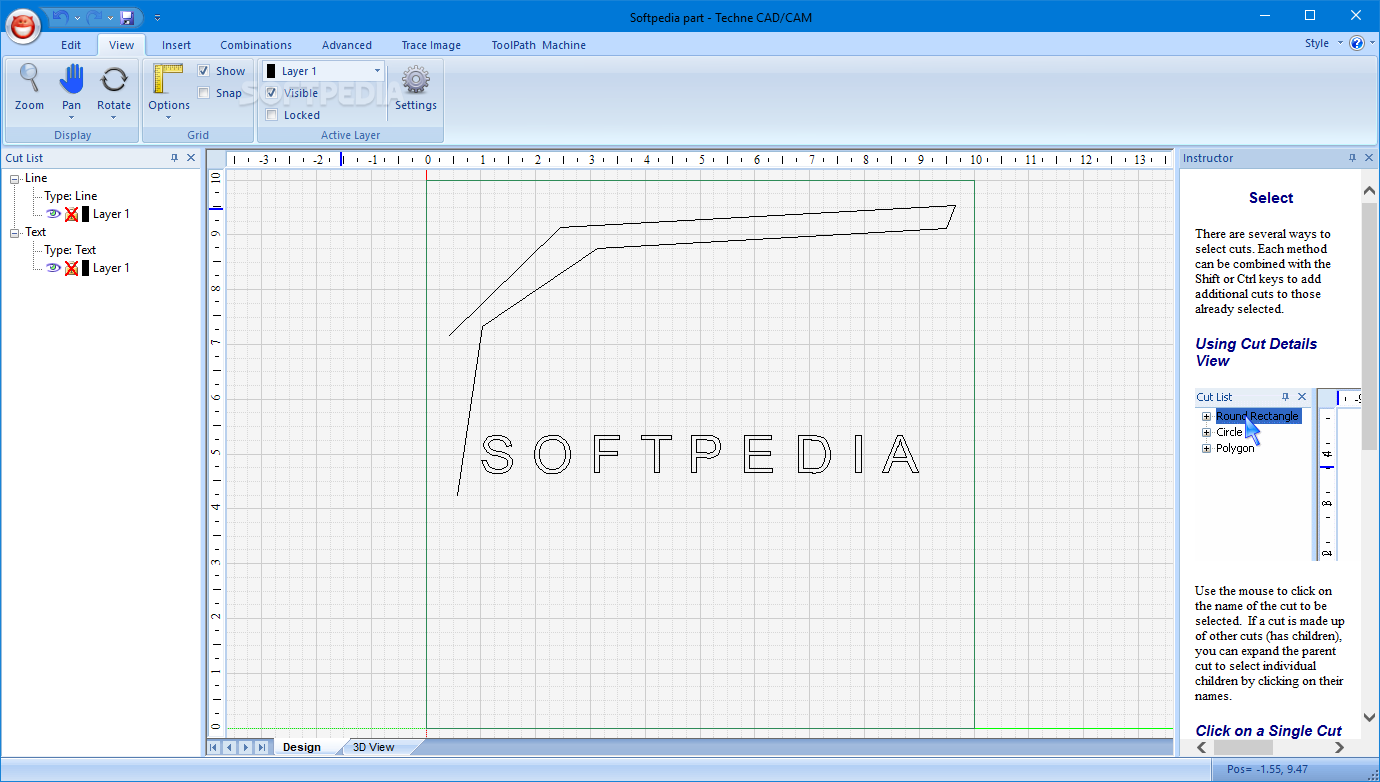
Task: Click the Redo arrow in quick access toolbar
Action: [94, 17]
